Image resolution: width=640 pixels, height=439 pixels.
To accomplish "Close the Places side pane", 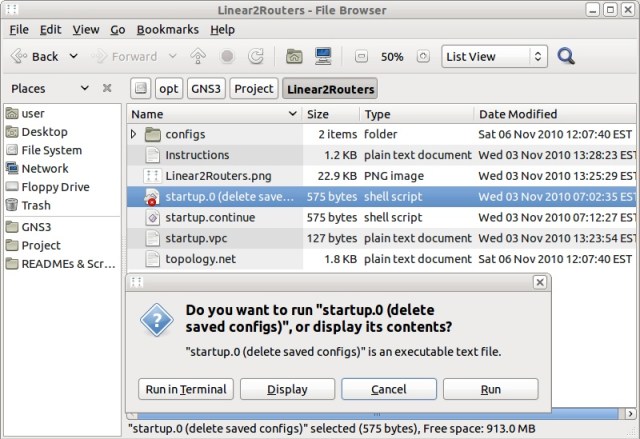I will point(107,89).
